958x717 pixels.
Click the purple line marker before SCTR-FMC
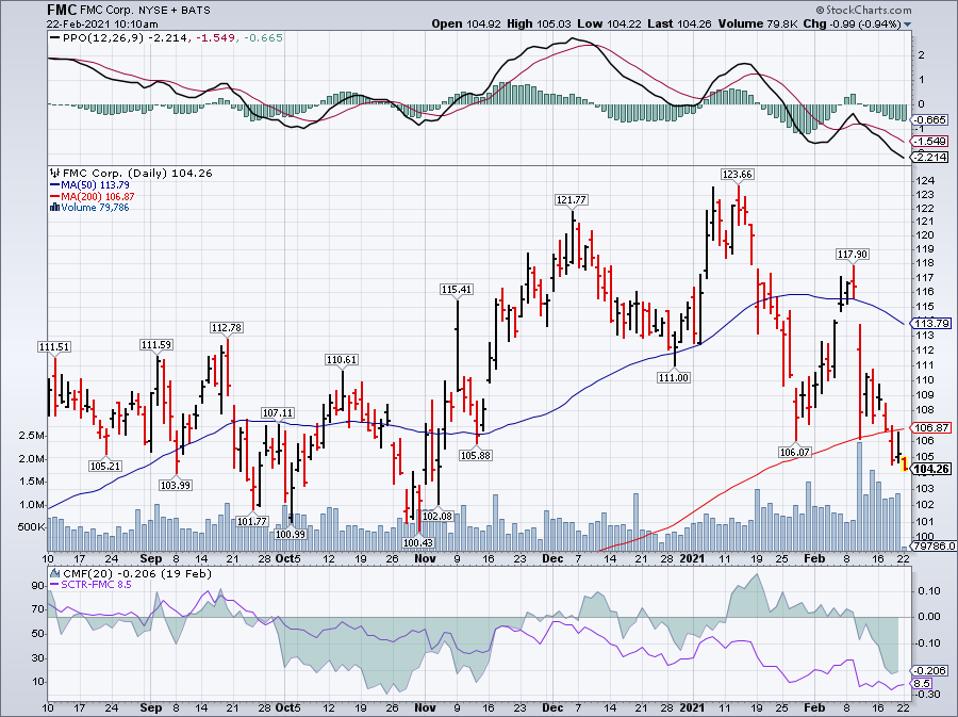[54, 584]
